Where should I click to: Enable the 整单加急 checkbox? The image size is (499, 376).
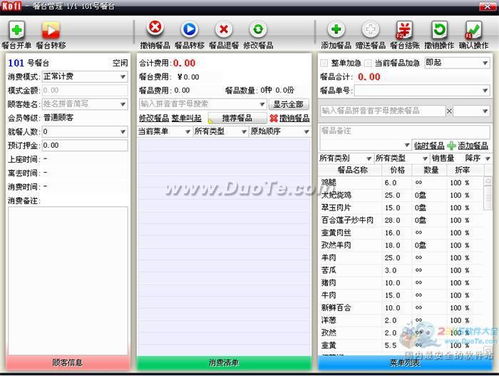pyautogui.click(x=324, y=63)
